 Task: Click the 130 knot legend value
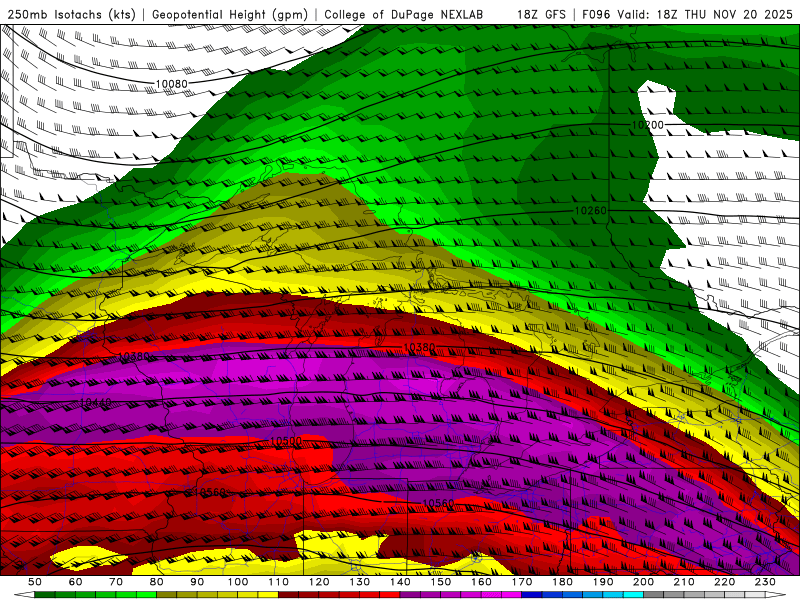click(x=359, y=582)
